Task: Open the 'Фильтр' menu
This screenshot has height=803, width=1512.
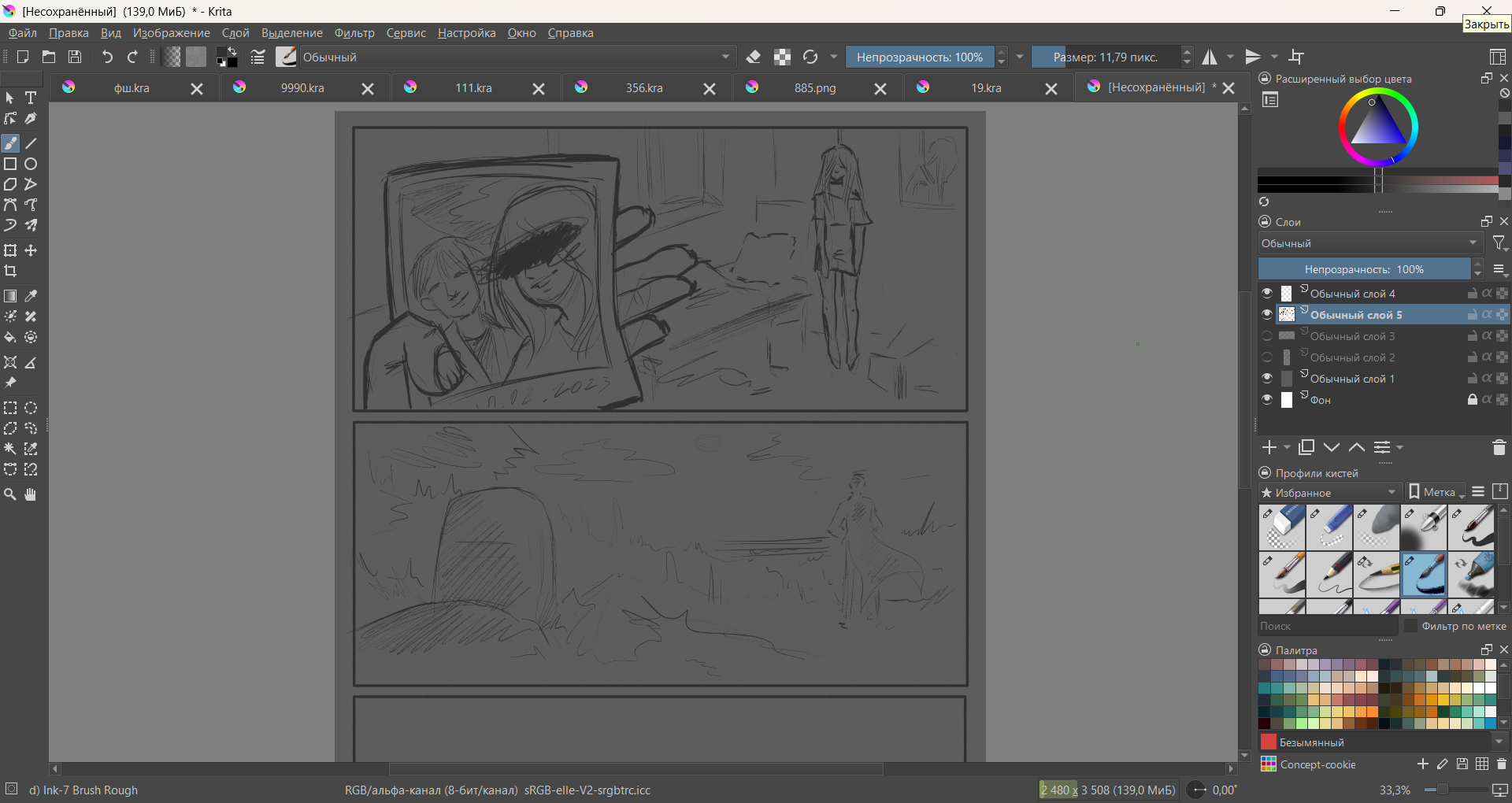Action: coord(354,33)
